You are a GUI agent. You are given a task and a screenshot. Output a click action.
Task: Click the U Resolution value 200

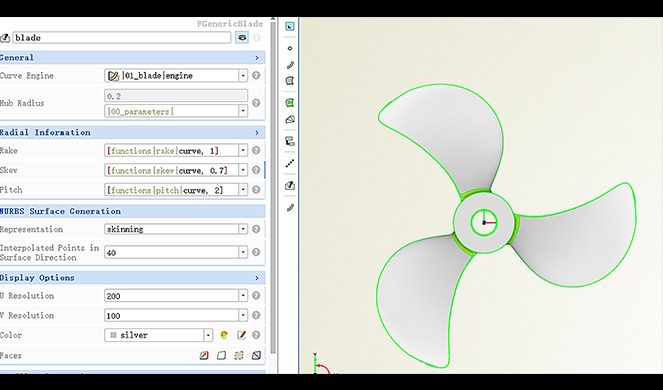(171, 295)
